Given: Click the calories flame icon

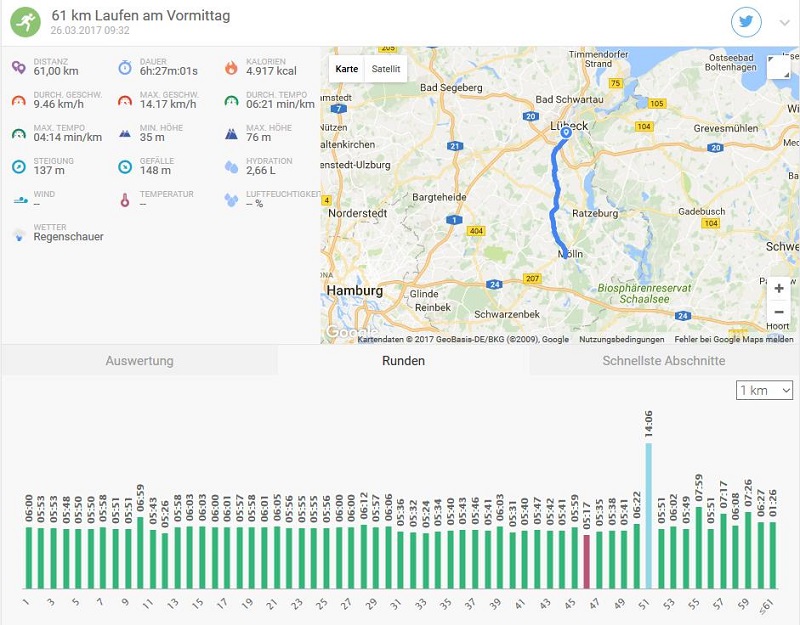Looking at the screenshot, I should 231,68.
